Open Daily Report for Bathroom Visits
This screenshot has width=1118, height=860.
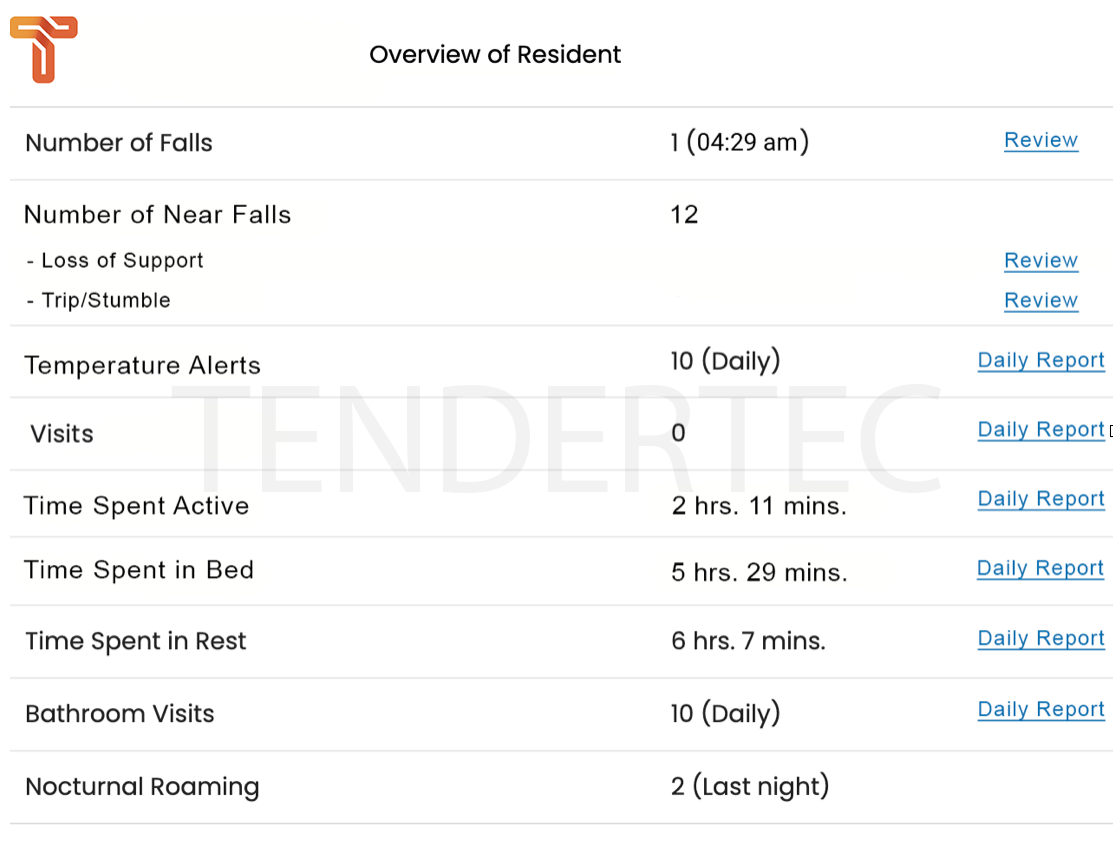coord(1041,709)
